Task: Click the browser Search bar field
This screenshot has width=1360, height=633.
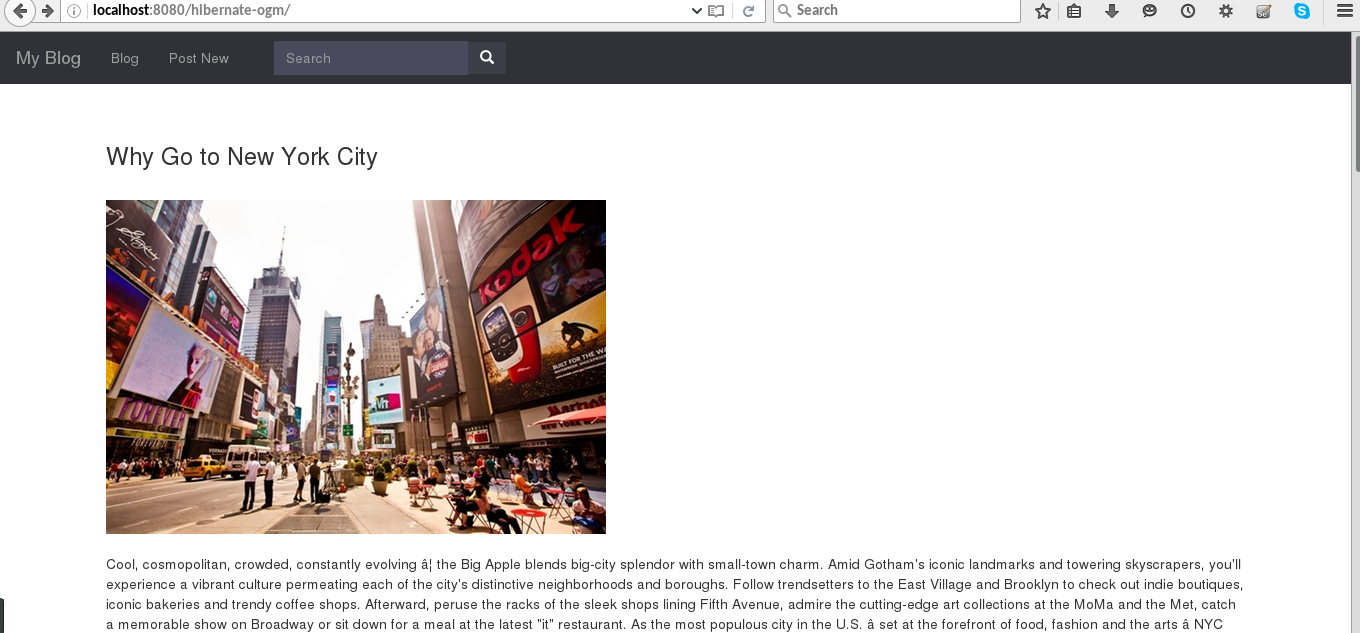Action: coord(896,11)
